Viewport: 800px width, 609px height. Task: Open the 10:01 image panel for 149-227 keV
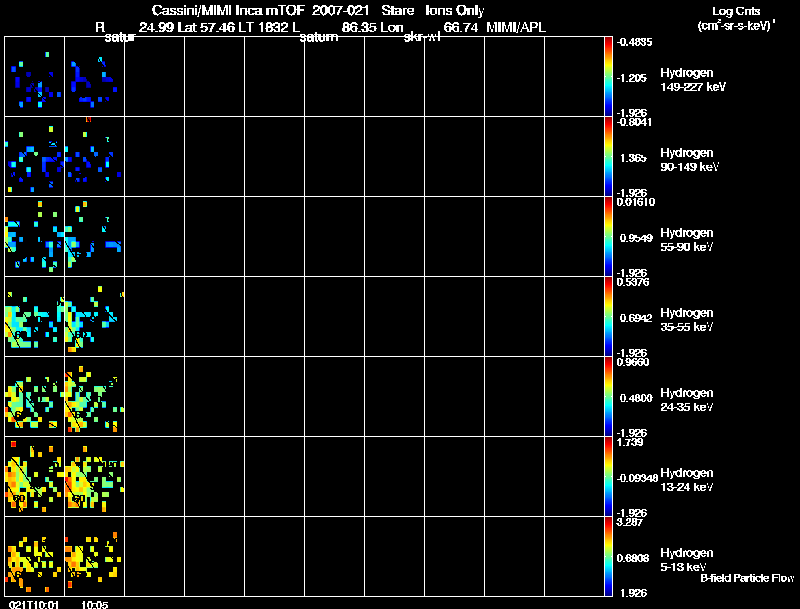[x=35, y=77]
